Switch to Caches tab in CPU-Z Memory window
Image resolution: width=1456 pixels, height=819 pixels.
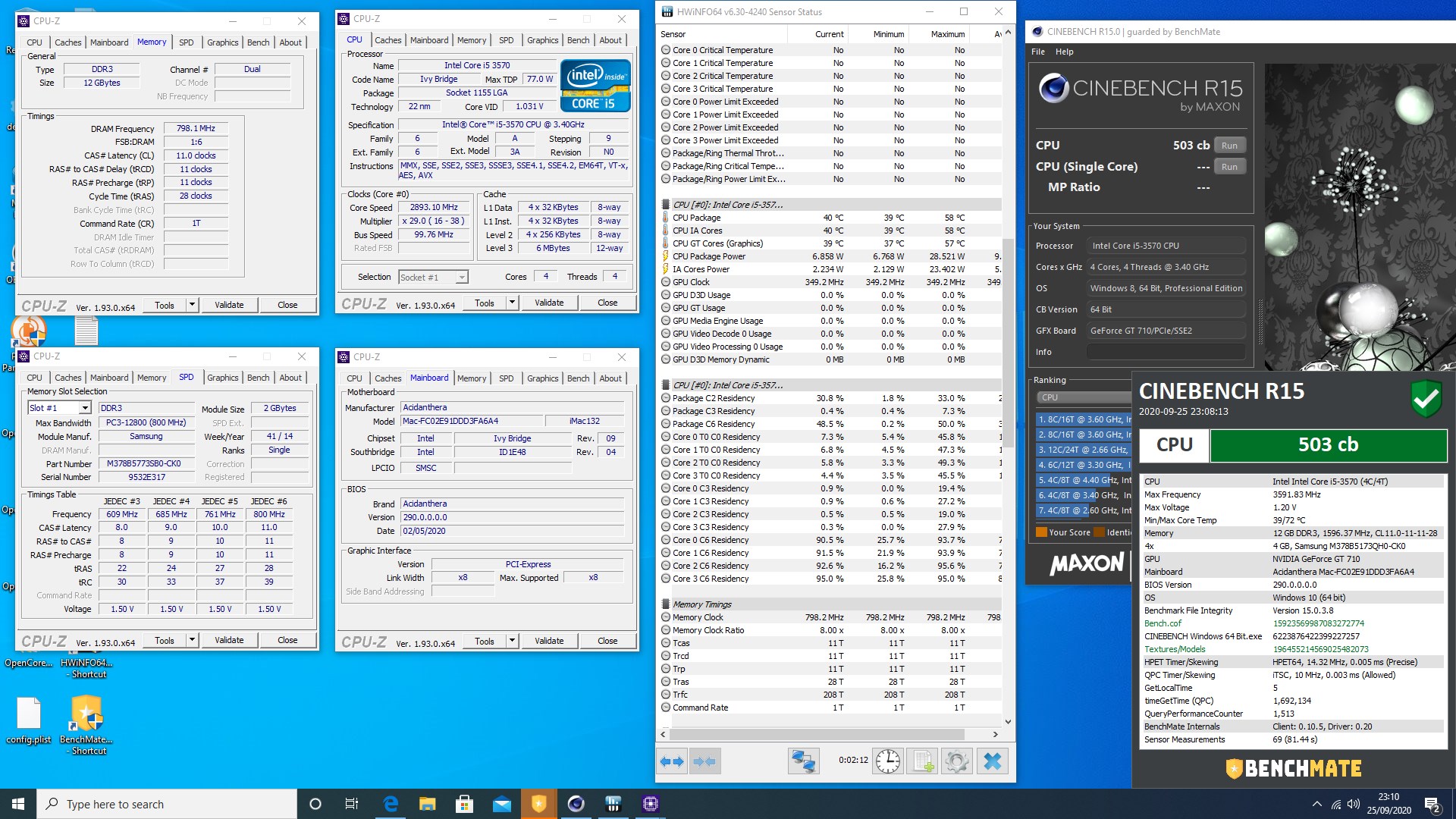coord(68,42)
